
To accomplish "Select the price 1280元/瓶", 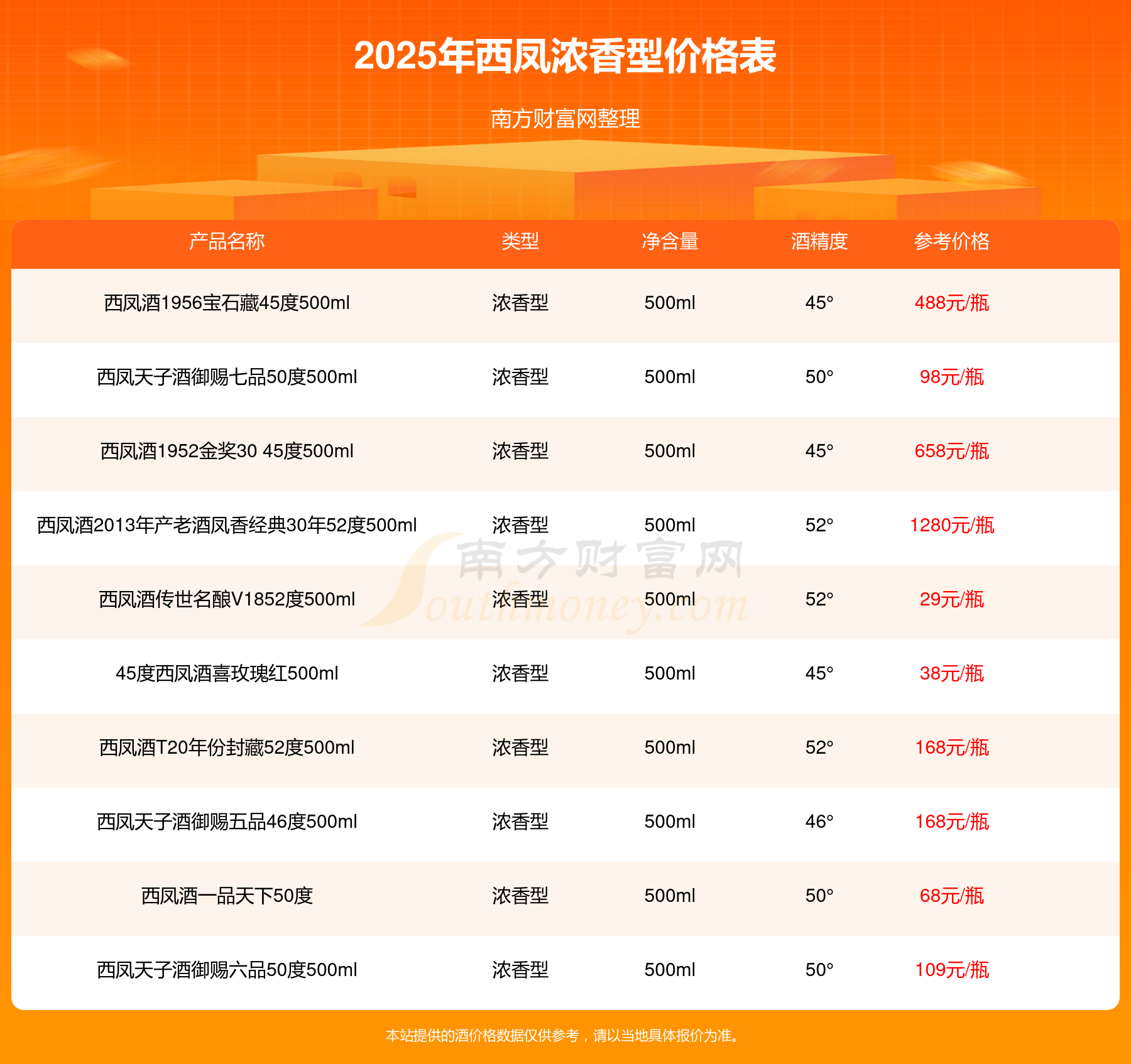I will [952, 525].
